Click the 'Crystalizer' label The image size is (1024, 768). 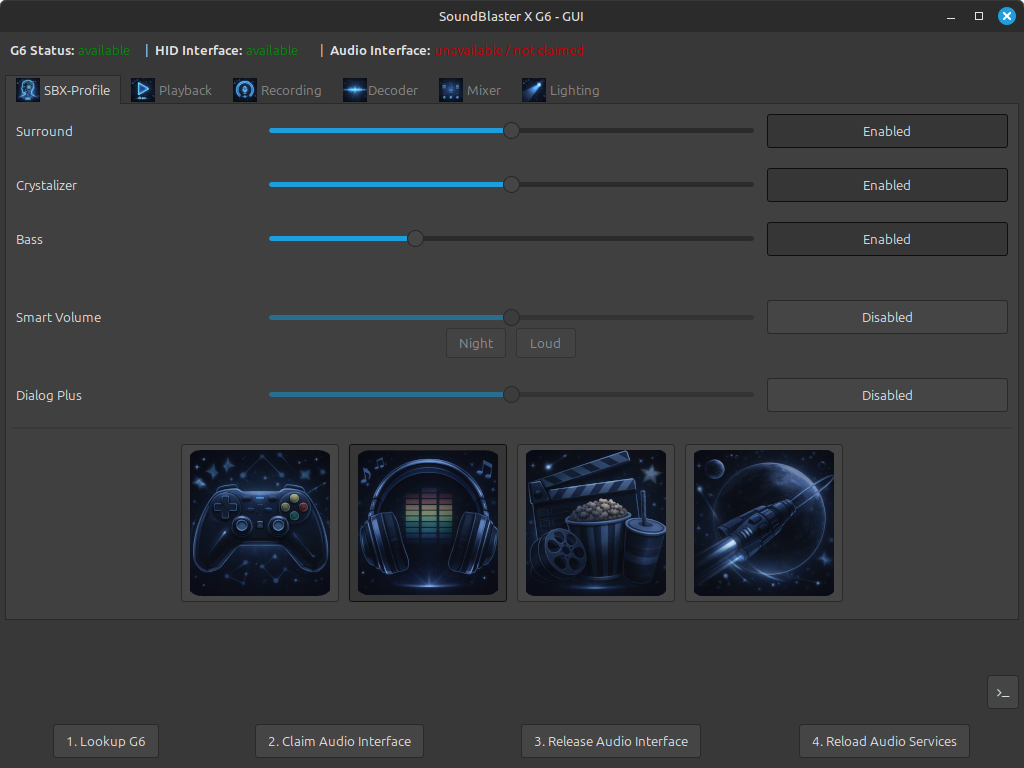point(46,185)
